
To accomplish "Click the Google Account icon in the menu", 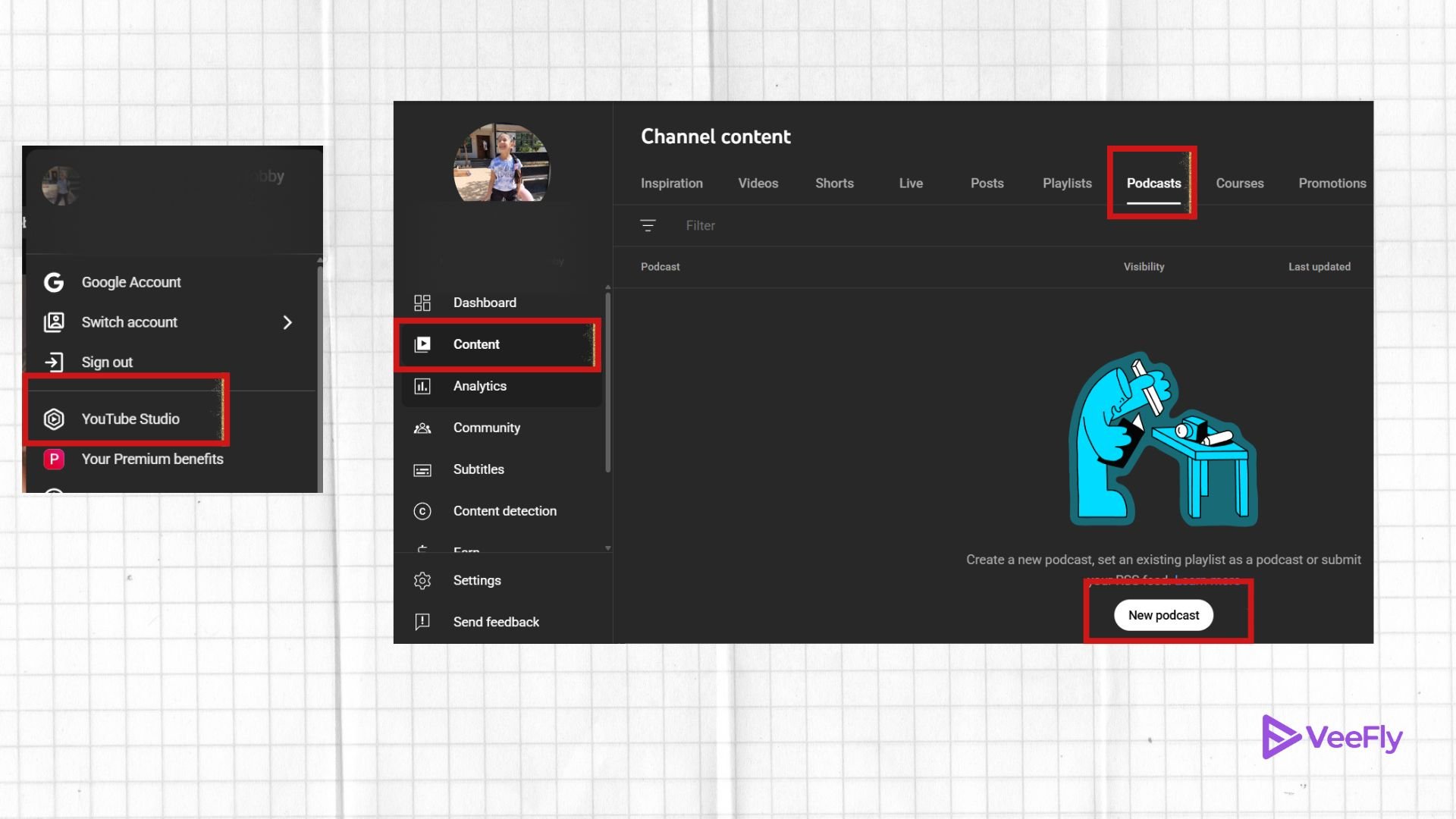I will (53, 281).
